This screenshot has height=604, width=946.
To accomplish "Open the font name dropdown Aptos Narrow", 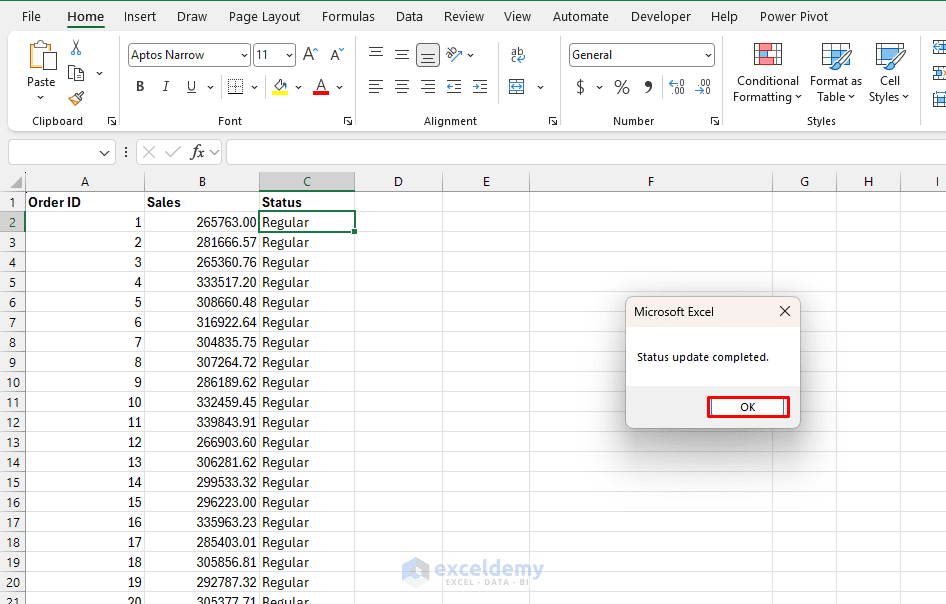I will (244, 56).
